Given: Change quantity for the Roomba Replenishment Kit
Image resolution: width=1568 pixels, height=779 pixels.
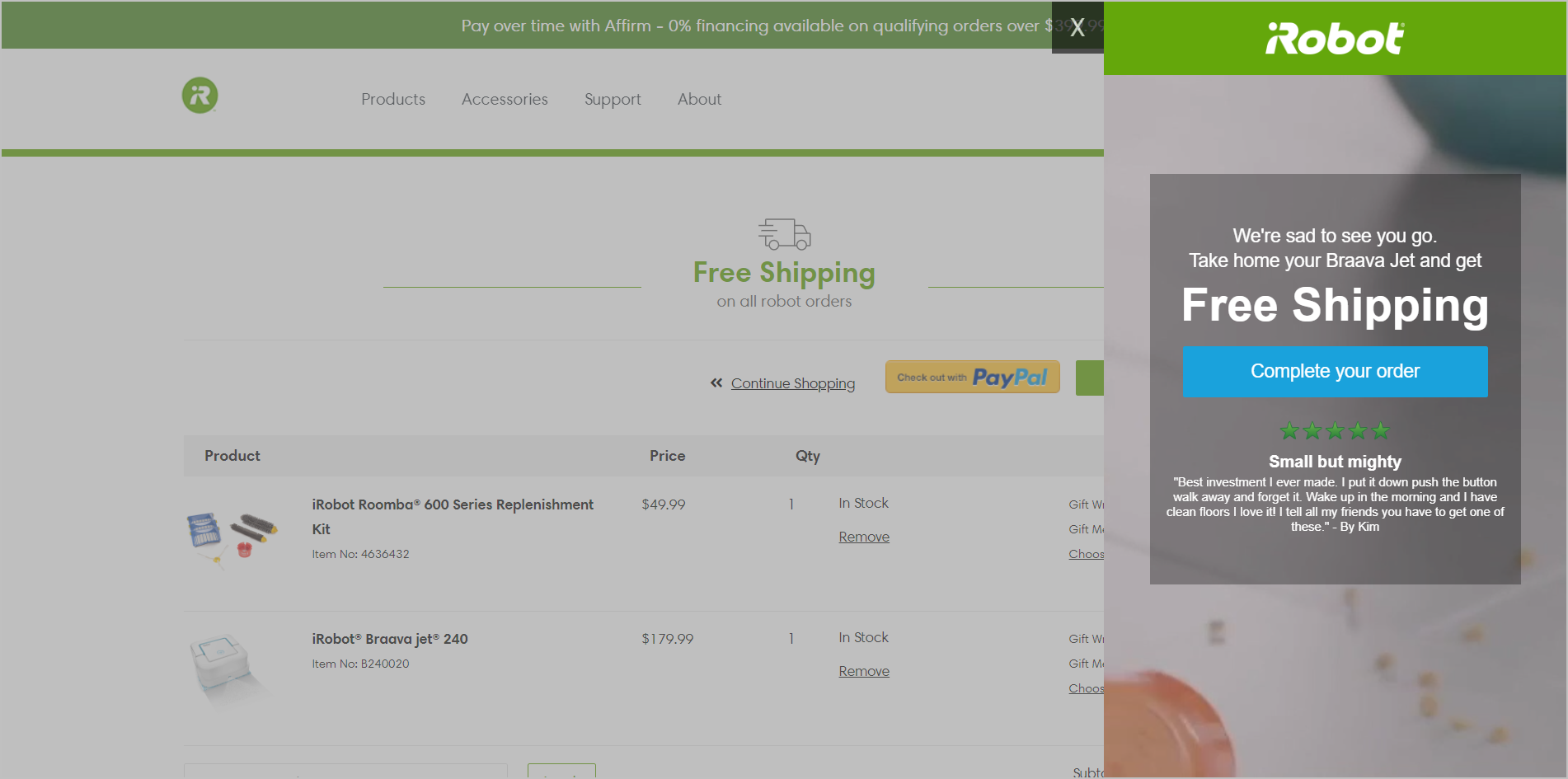Looking at the screenshot, I should click(x=791, y=504).
